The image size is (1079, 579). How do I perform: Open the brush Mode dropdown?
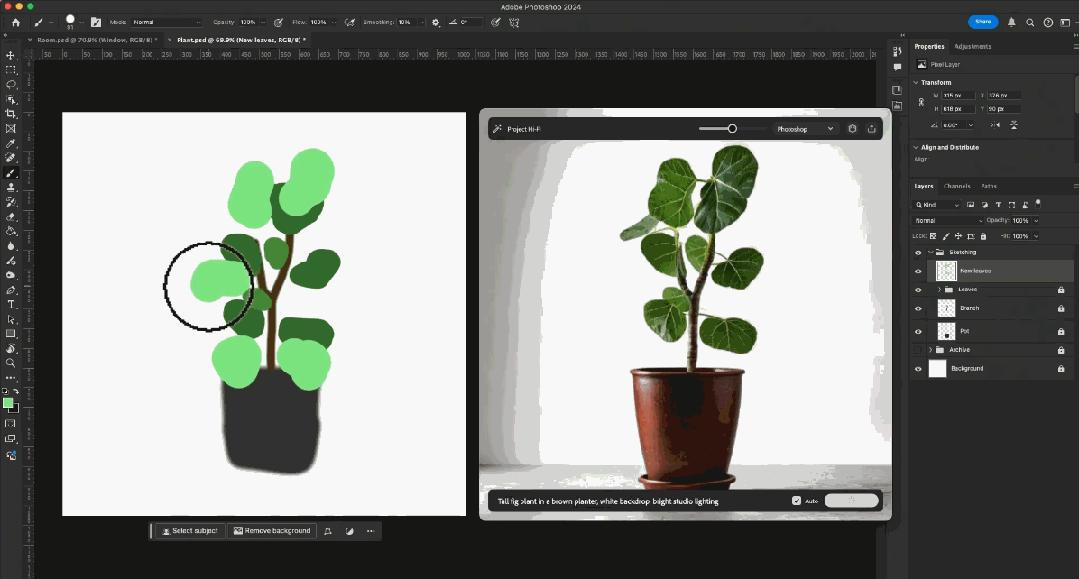point(165,22)
